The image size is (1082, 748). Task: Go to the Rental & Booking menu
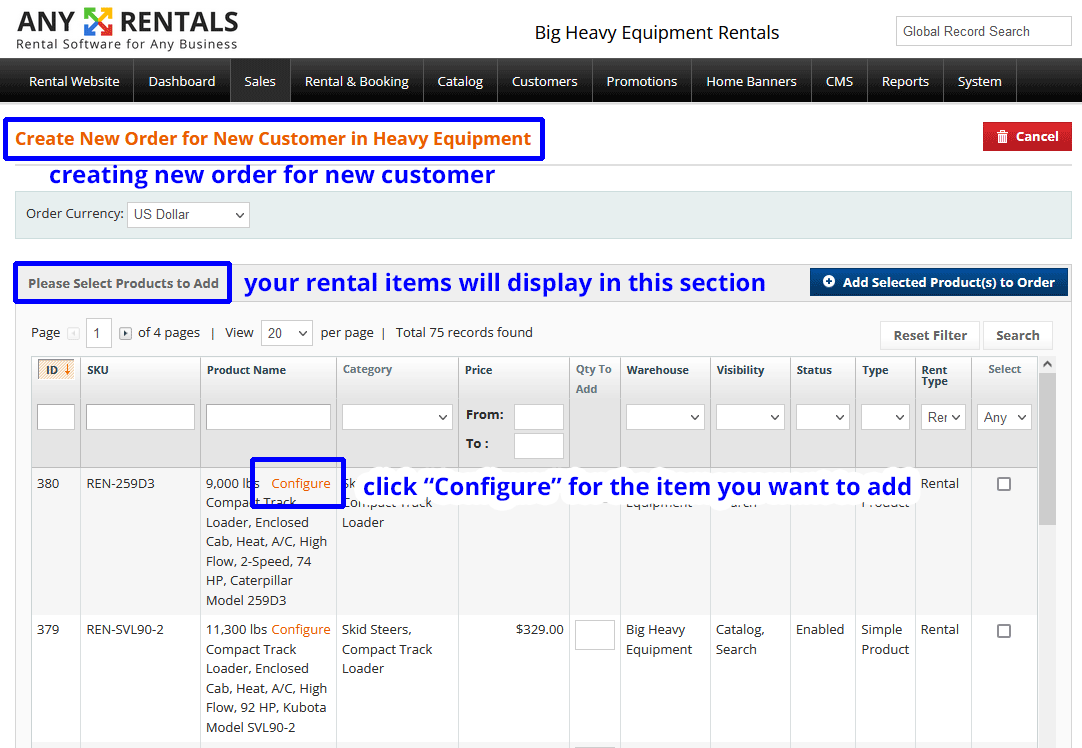coord(356,82)
